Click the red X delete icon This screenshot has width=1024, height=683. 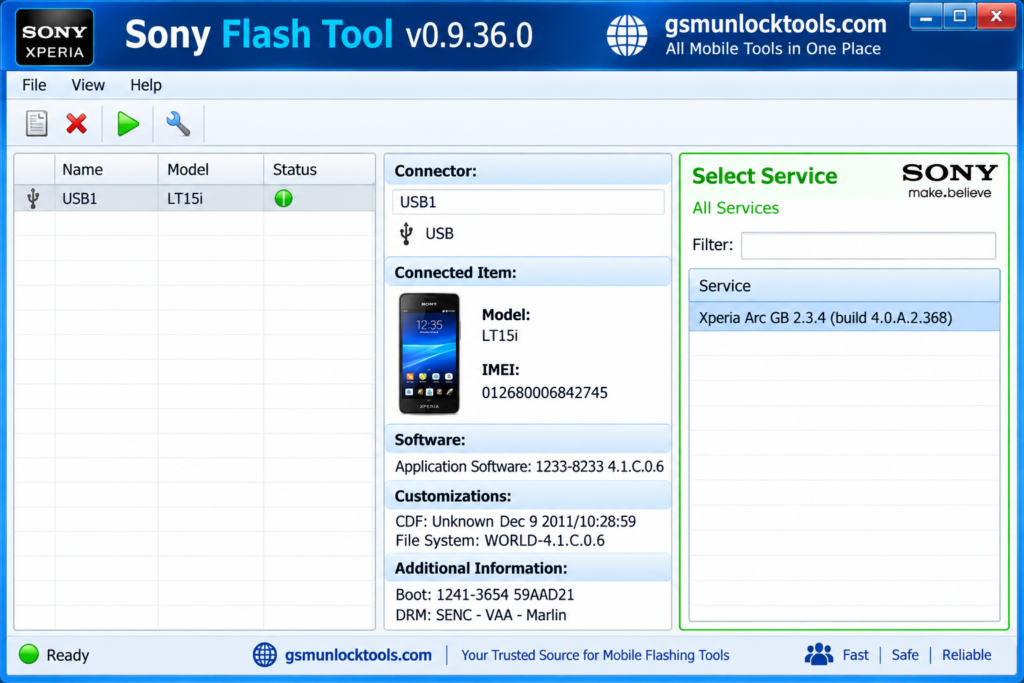76,123
